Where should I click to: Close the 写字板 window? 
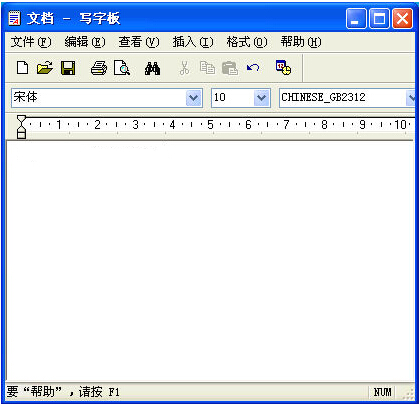[x=402, y=19]
